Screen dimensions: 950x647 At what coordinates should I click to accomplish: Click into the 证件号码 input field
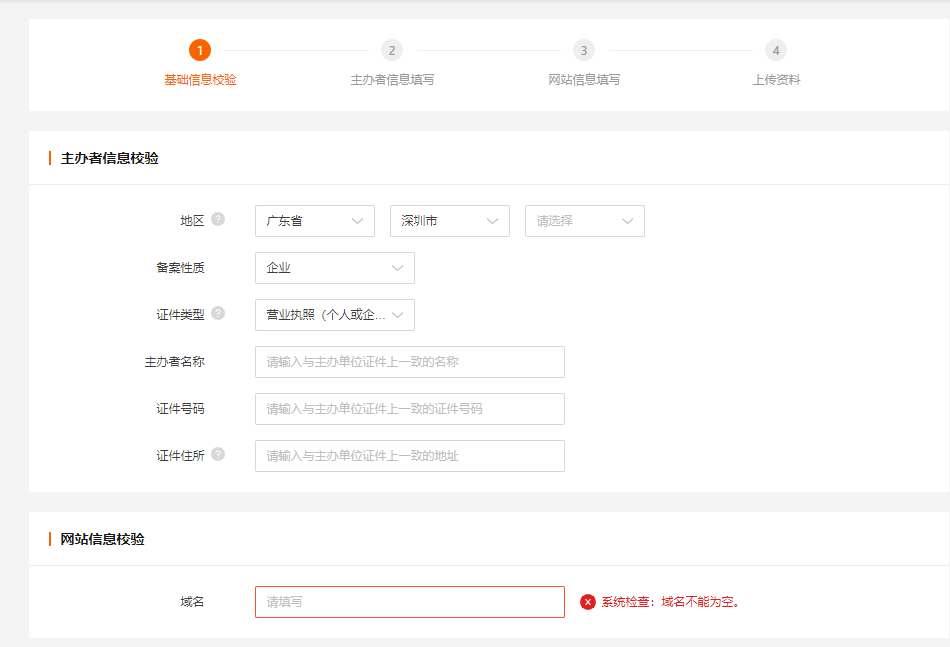[x=409, y=409]
